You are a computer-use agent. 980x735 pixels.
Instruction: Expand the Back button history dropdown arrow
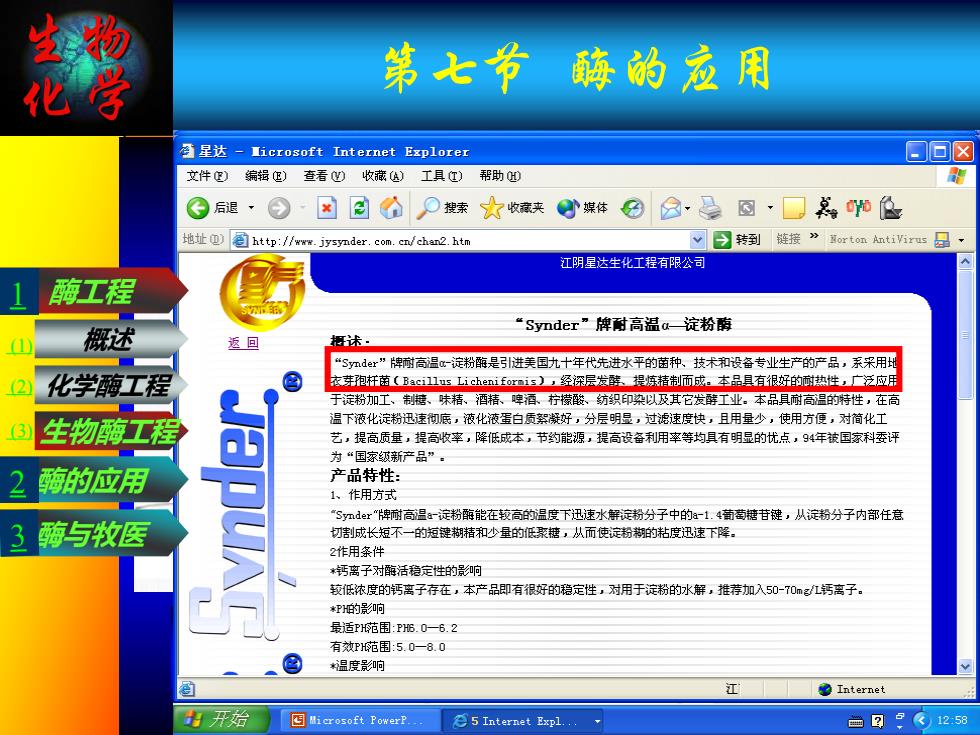[251, 208]
